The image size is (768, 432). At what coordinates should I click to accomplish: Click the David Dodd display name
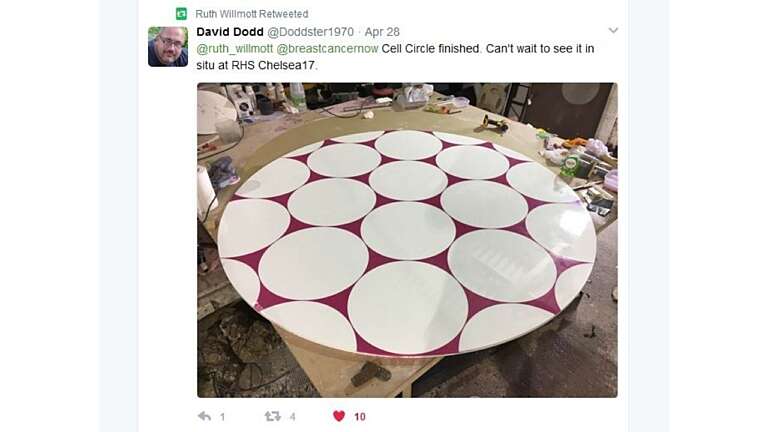click(230, 32)
